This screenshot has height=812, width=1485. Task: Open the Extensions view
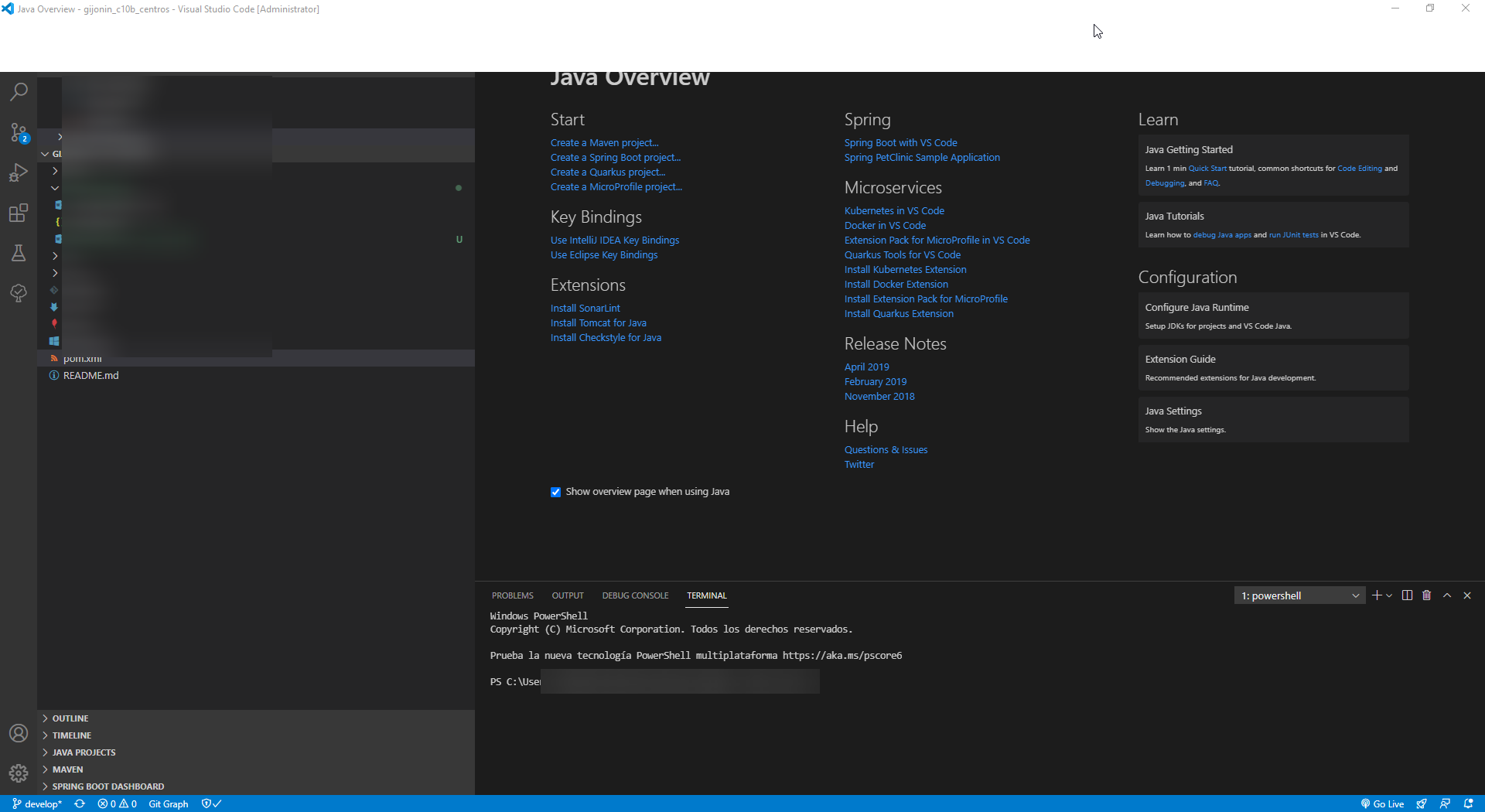coord(19,213)
